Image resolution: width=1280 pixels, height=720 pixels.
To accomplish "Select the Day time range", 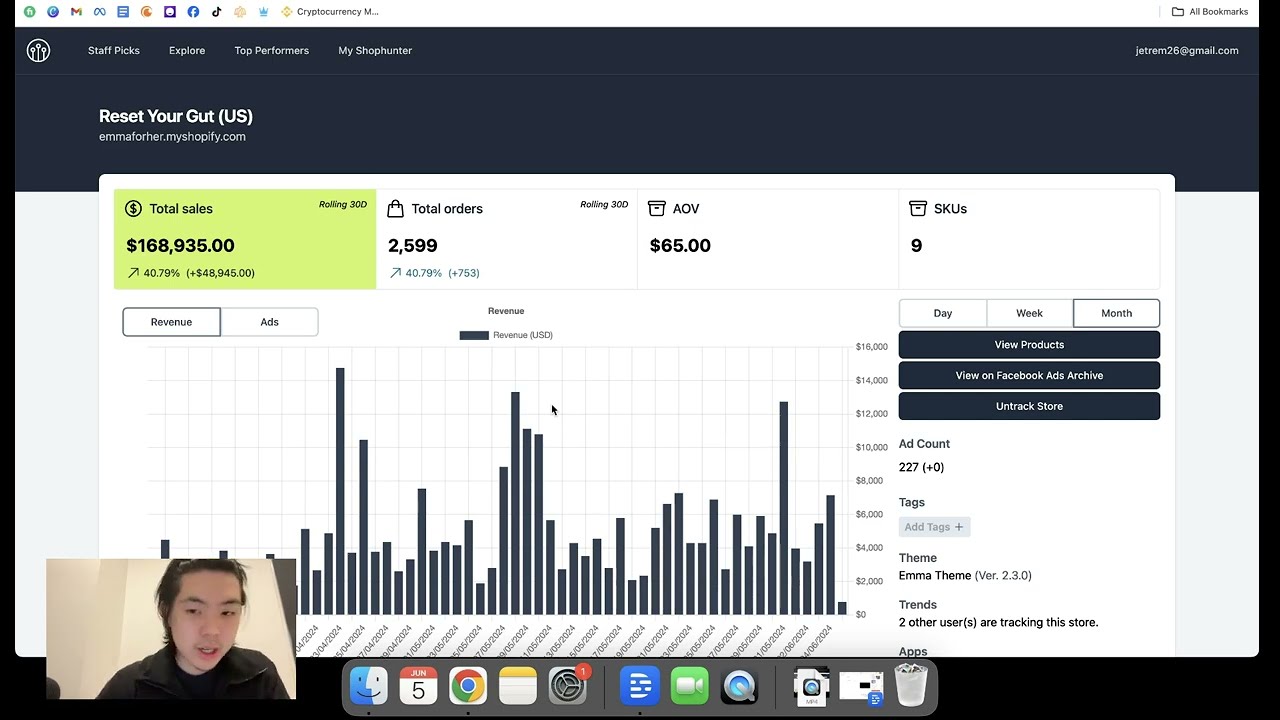I will (943, 313).
